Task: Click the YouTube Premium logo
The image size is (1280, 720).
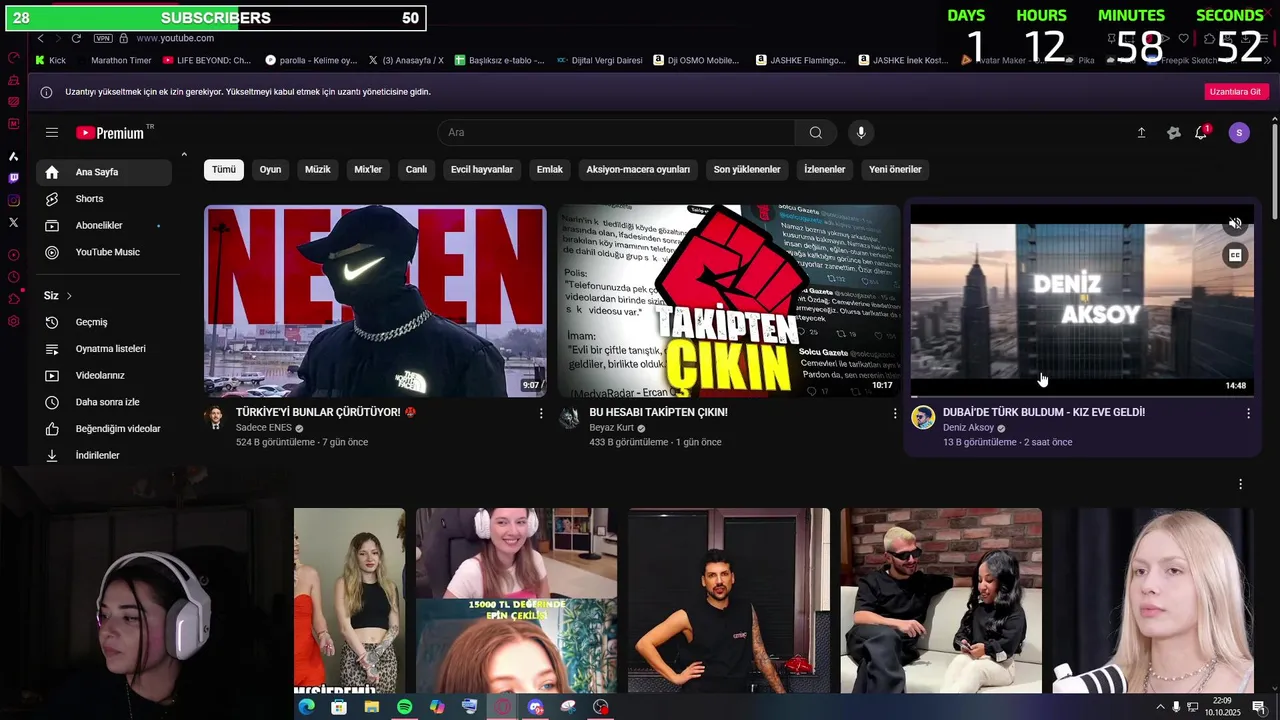Action: pyautogui.click(x=111, y=133)
